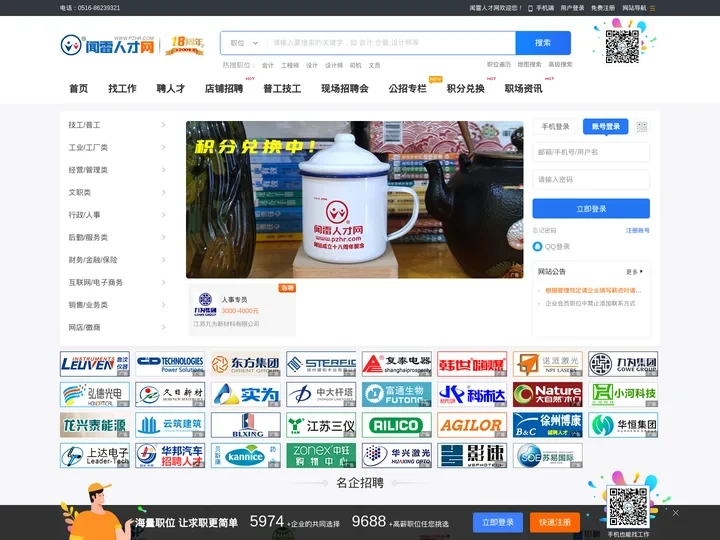Open the 江苏三仪 company logo

click(x=321, y=425)
